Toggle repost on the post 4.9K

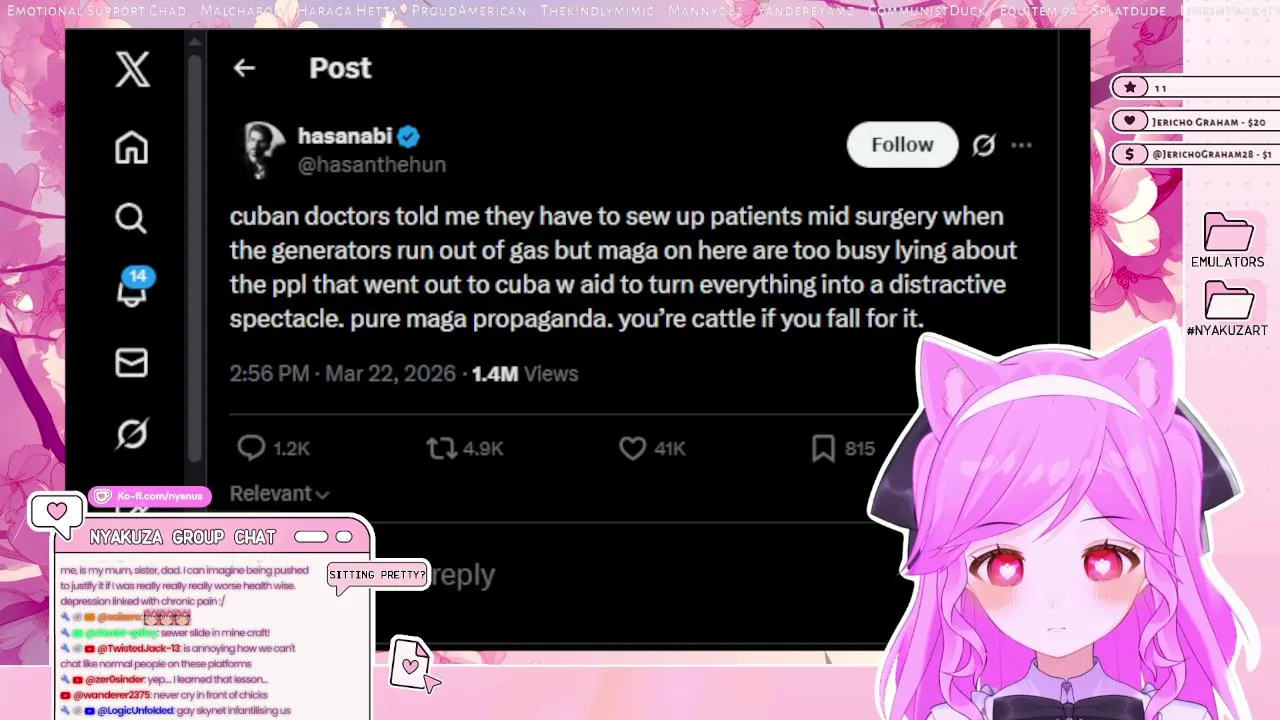(x=465, y=448)
